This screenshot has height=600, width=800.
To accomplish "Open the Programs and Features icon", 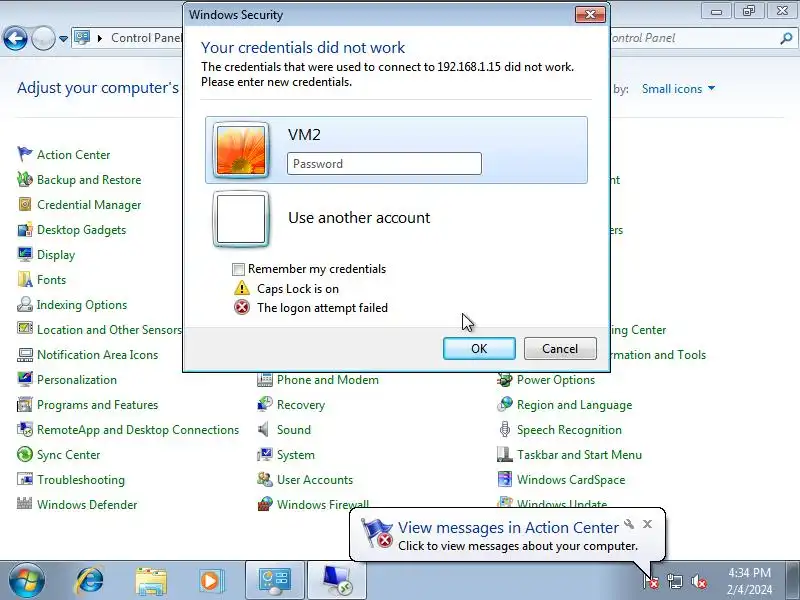I will click(x=24, y=404).
